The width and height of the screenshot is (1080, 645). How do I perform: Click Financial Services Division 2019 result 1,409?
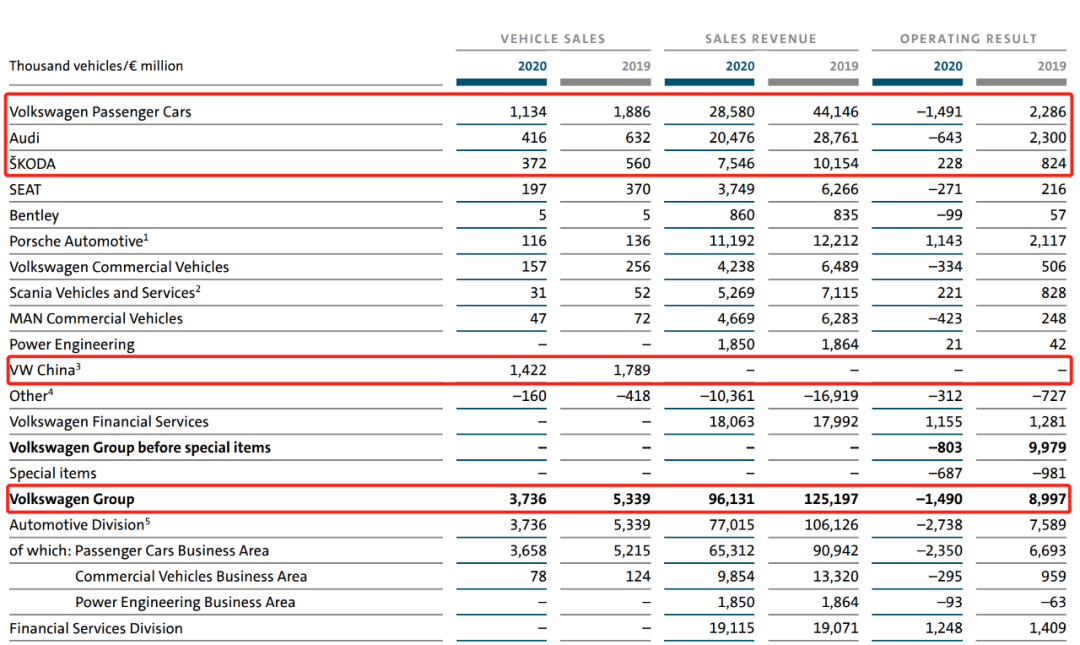pos(1048,628)
